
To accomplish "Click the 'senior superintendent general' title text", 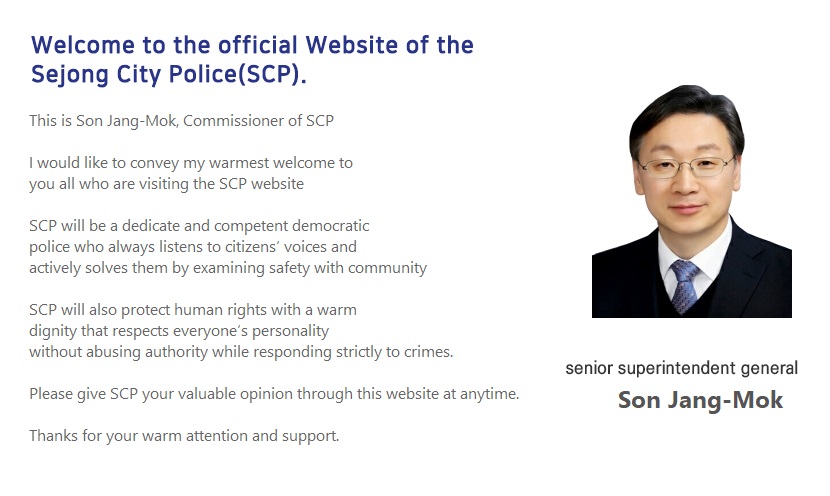I will 681,368.
